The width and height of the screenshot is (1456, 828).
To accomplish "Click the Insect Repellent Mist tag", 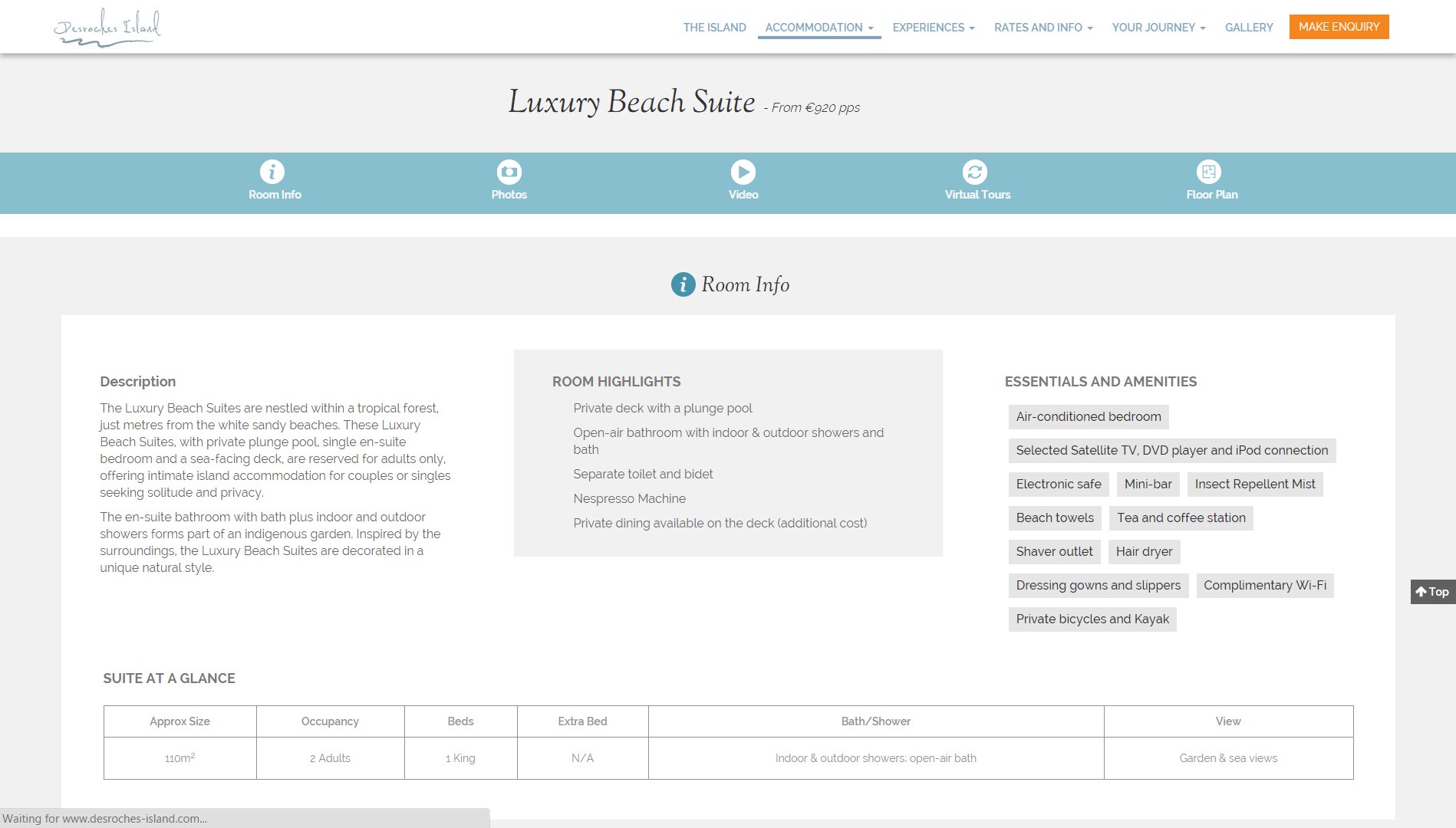I will point(1255,485).
